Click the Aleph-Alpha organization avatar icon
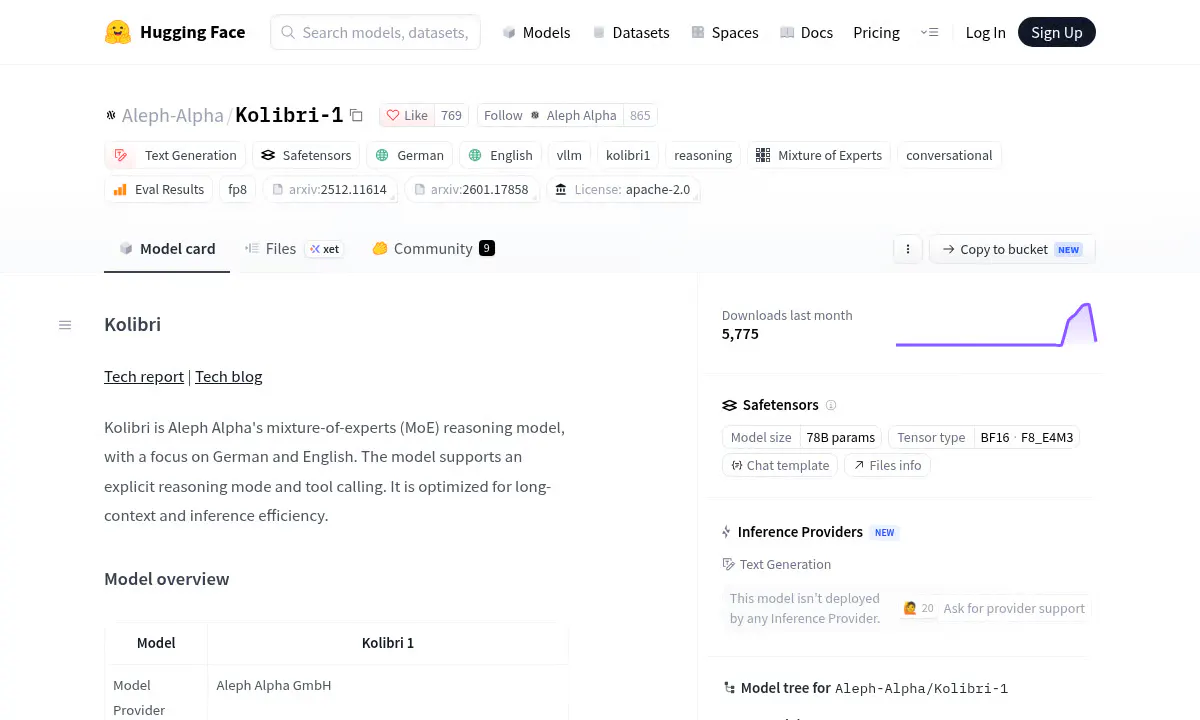This screenshot has width=1200, height=720. click(111, 115)
